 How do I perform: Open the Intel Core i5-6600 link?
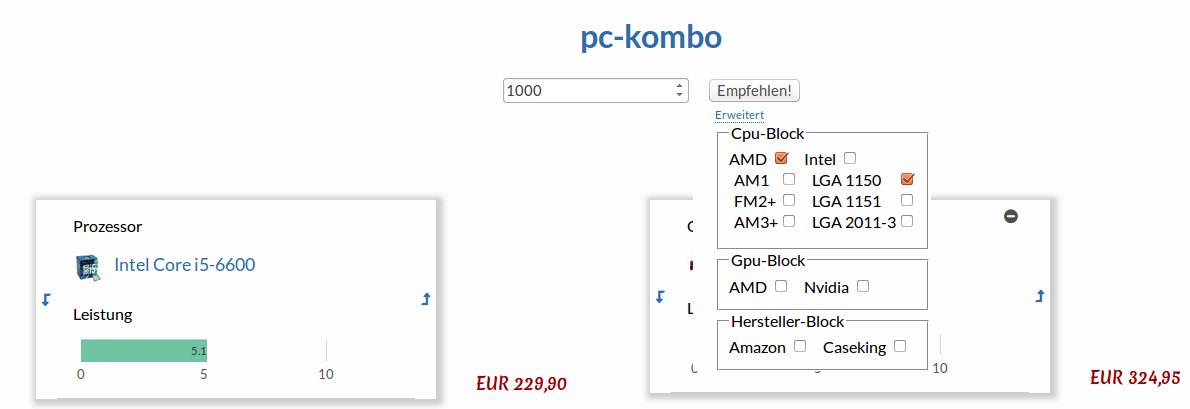[184, 265]
